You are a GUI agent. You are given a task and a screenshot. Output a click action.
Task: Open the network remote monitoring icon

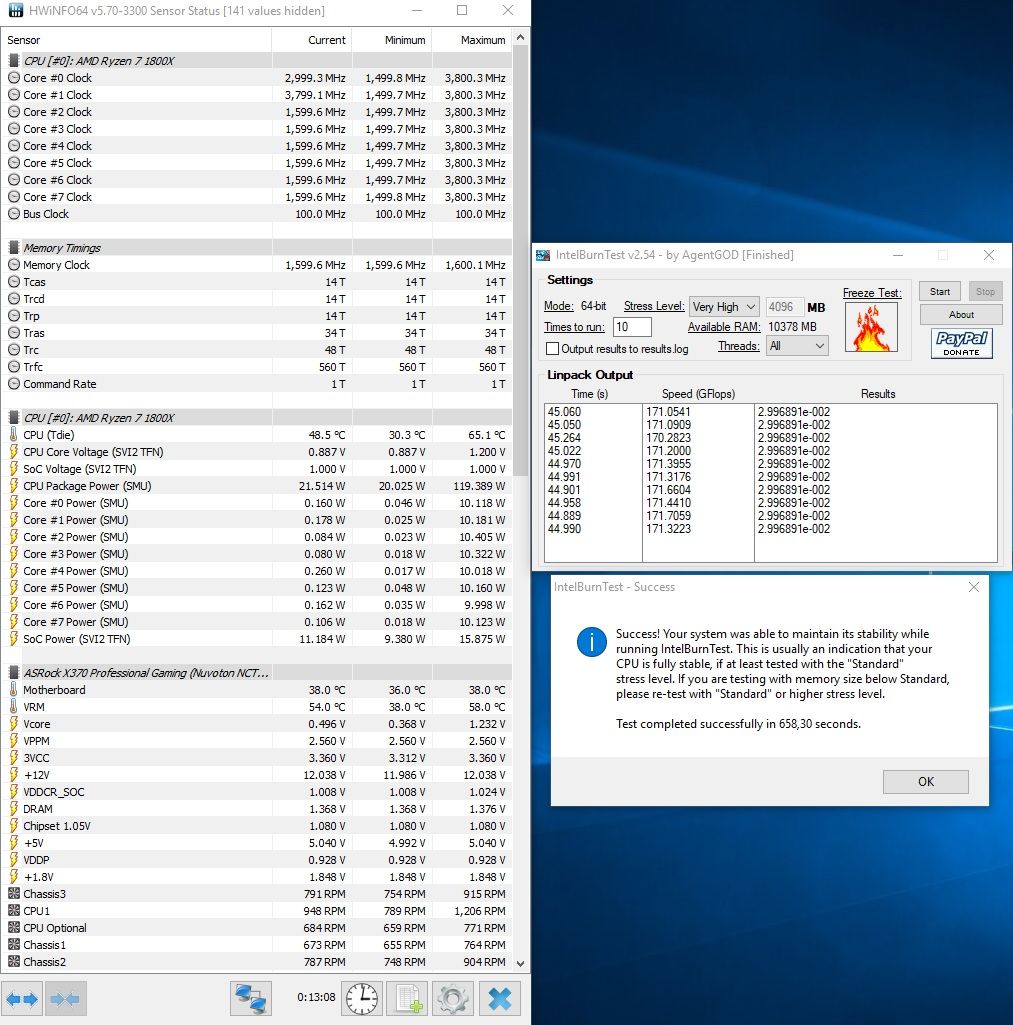point(251,999)
